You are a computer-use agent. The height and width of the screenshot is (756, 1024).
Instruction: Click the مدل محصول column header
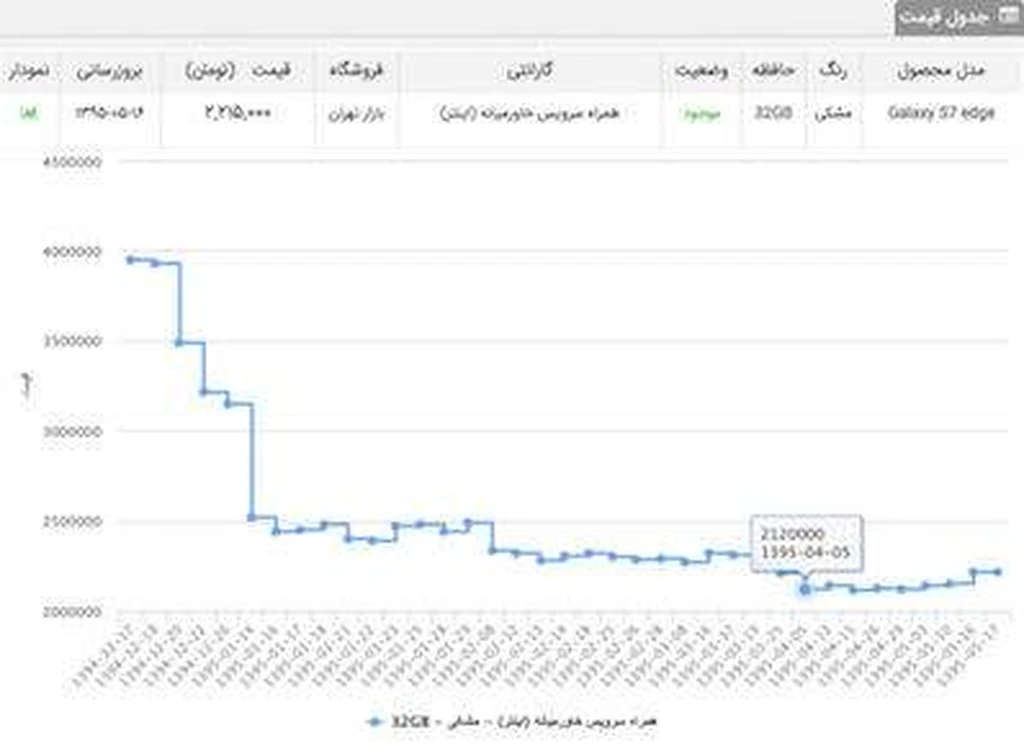pyautogui.click(x=941, y=71)
